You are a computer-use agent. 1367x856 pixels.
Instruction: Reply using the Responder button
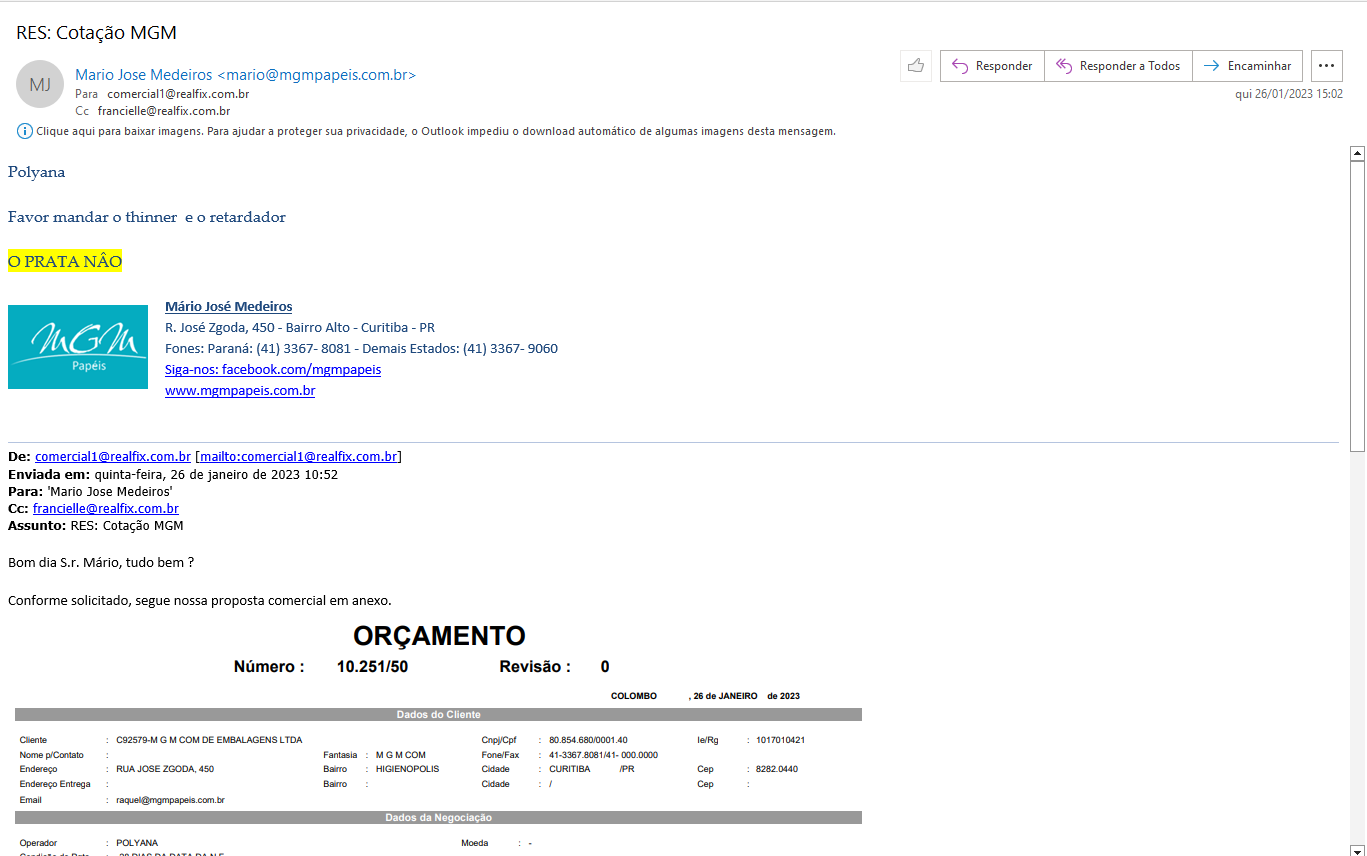(992, 66)
